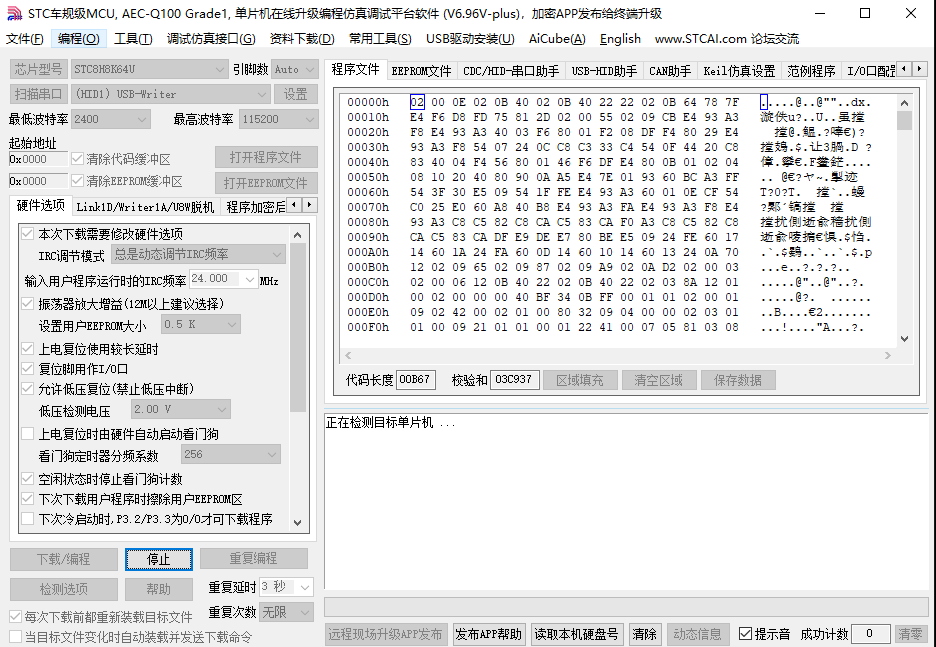Toggle 清除代码缓冲区 checkbox
Screen dimensions: 936x647
77,159
